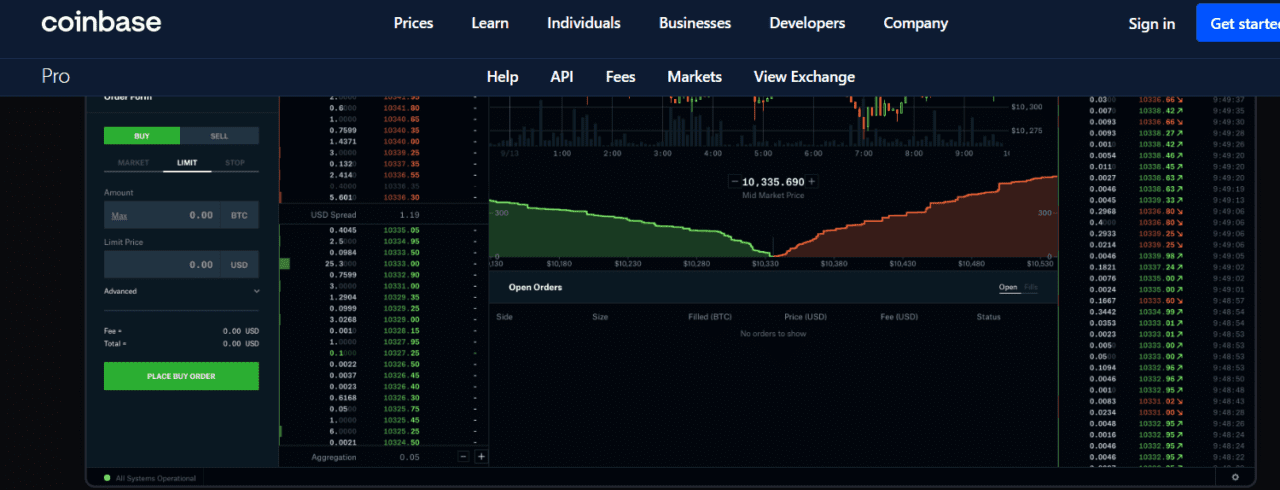Open the Developers menu

pos(807,23)
